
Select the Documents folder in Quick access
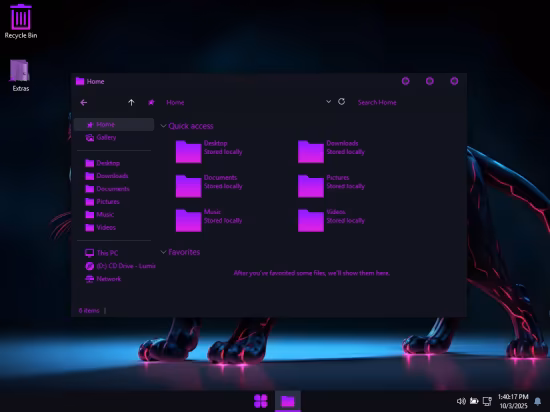pyautogui.click(x=209, y=186)
